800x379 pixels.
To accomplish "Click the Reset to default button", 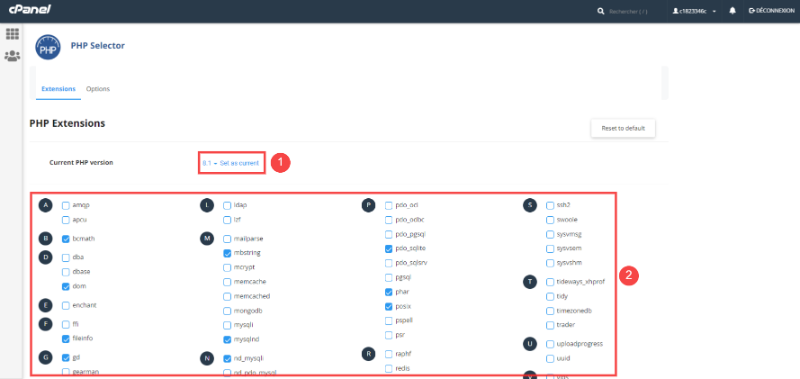I will pyautogui.click(x=623, y=128).
